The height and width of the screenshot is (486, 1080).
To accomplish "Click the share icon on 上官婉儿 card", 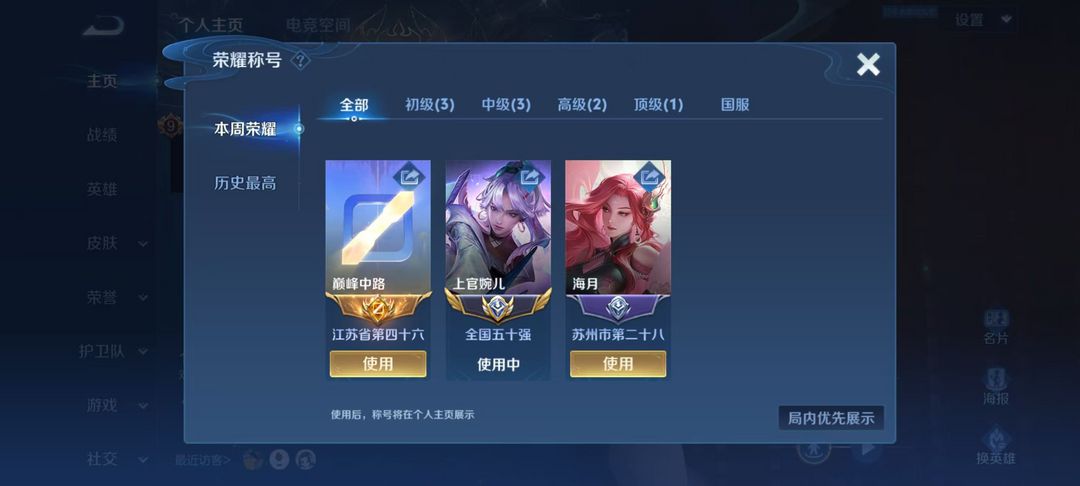I will 531,178.
